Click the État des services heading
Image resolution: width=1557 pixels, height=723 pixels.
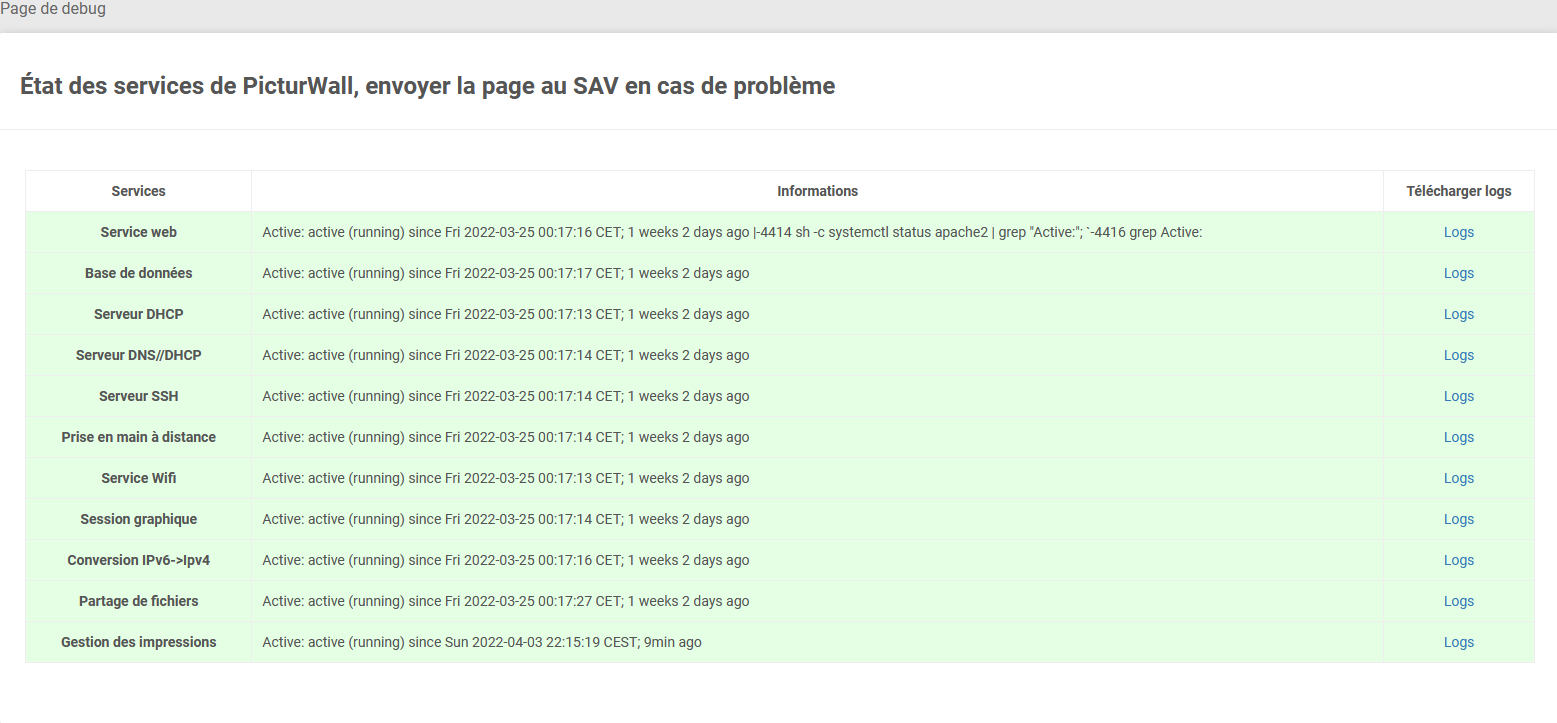[x=427, y=86]
